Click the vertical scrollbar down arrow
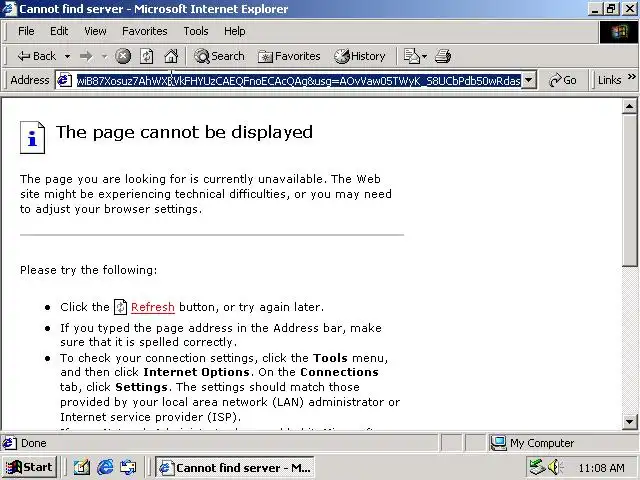The height and width of the screenshot is (480, 640). tap(629, 422)
